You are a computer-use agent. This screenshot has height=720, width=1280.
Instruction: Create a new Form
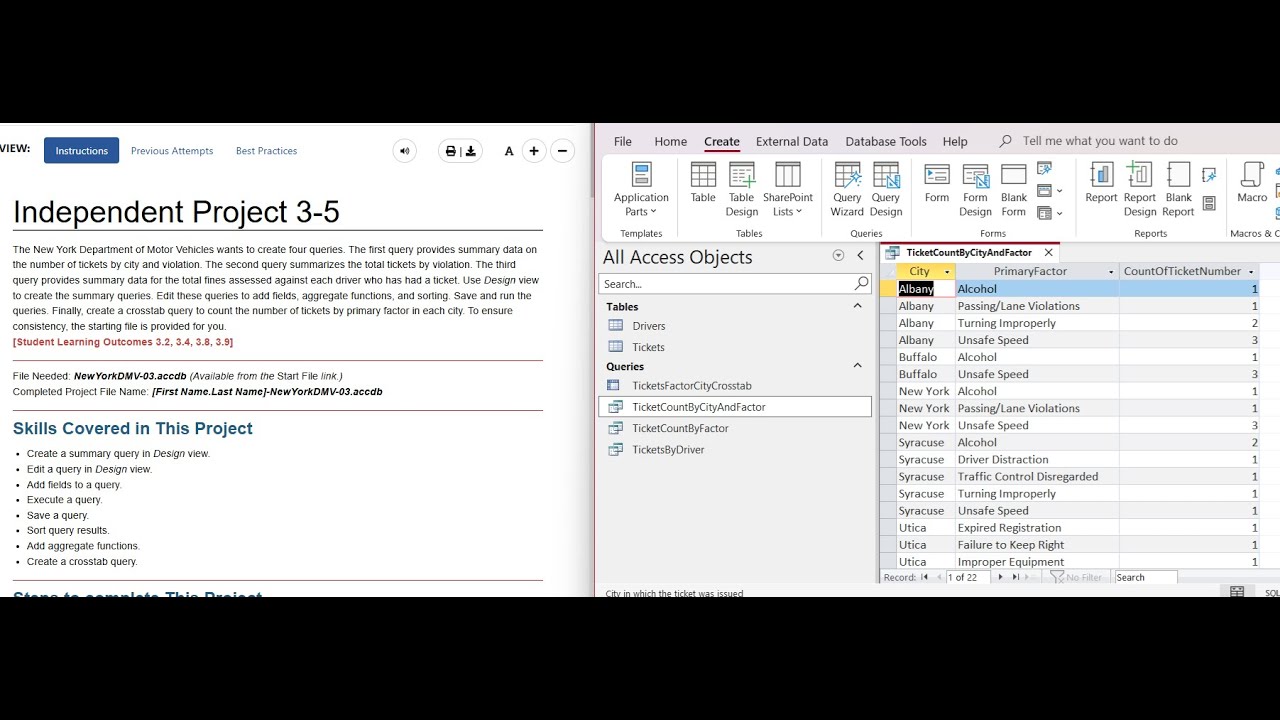937,183
